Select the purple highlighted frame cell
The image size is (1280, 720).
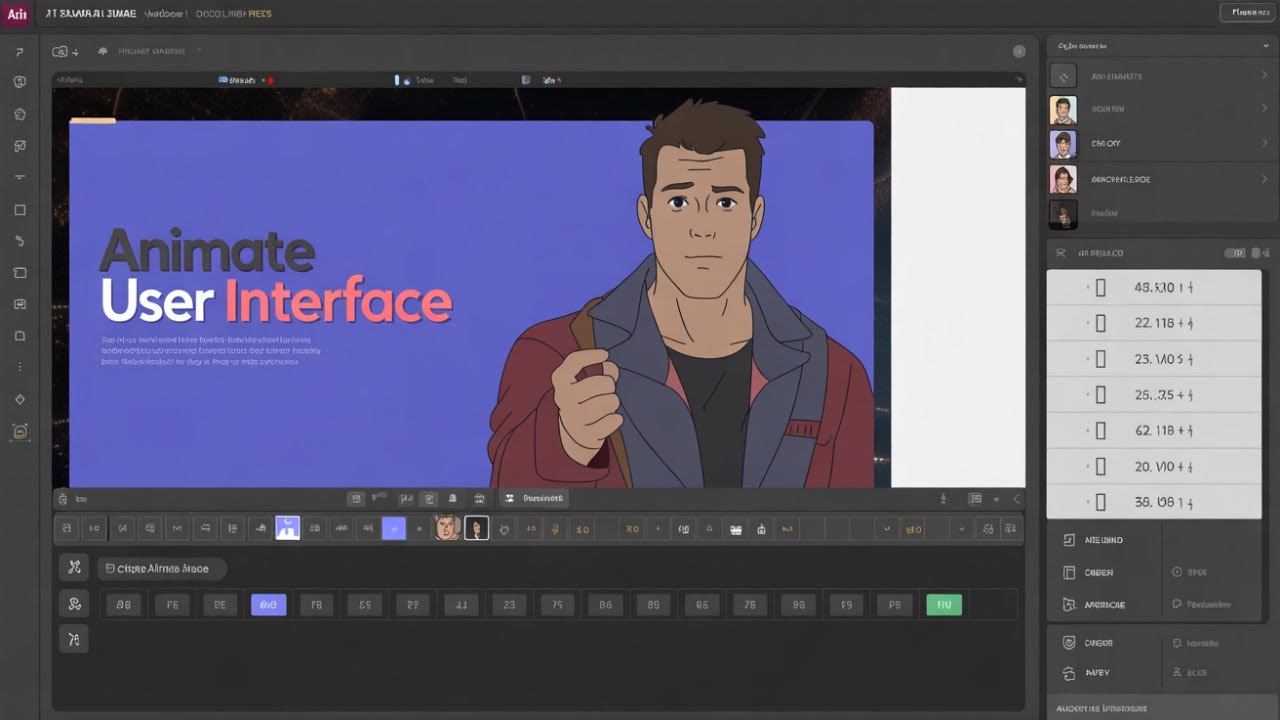point(268,604)
